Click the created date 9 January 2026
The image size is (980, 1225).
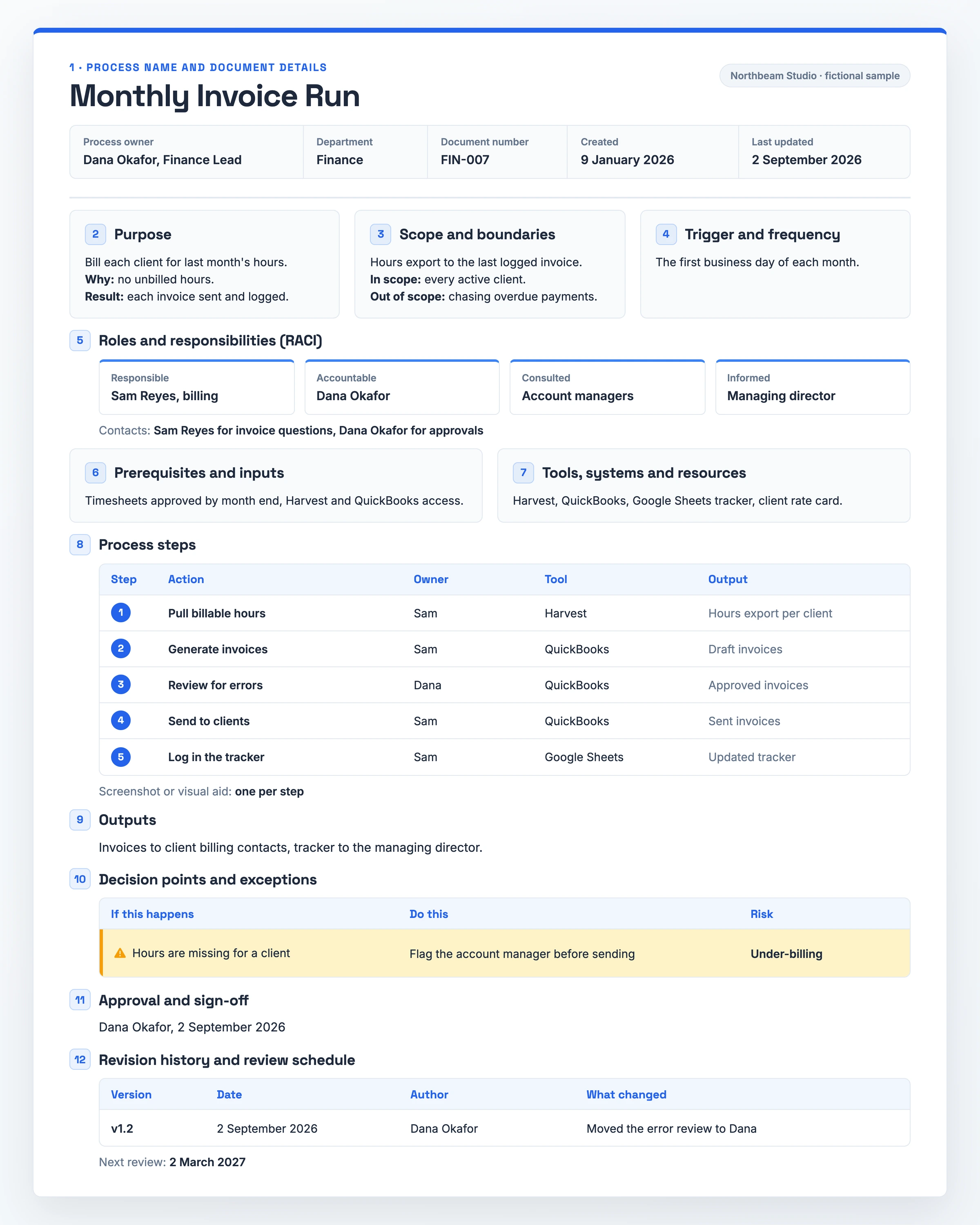[627, 160]
